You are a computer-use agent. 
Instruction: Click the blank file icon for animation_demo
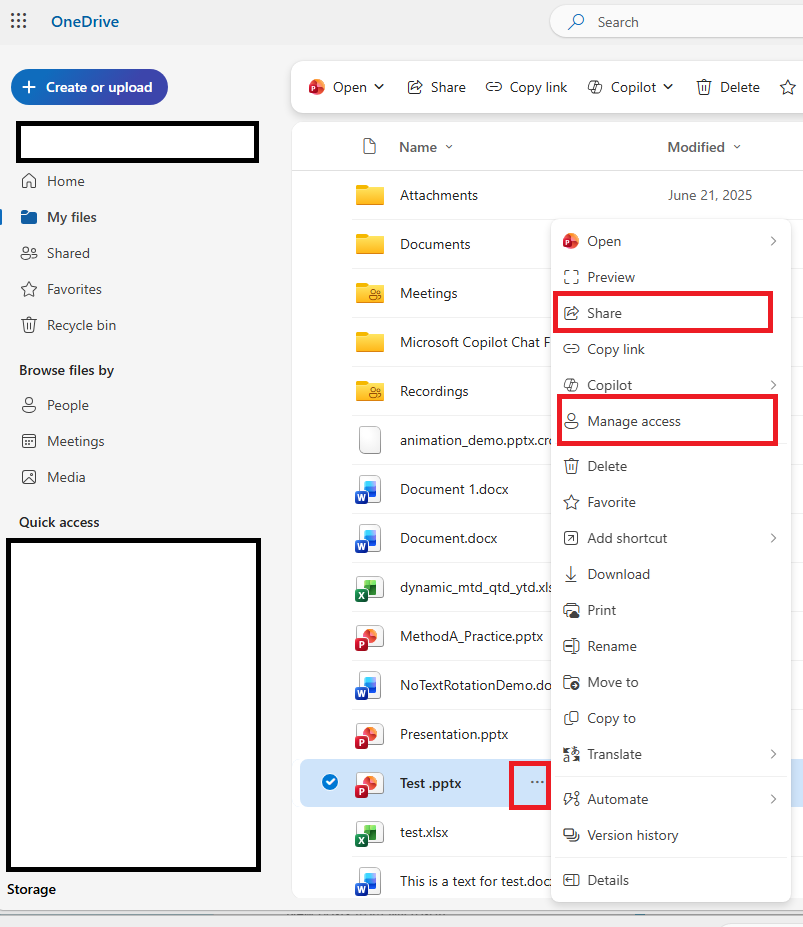point(370,440)
